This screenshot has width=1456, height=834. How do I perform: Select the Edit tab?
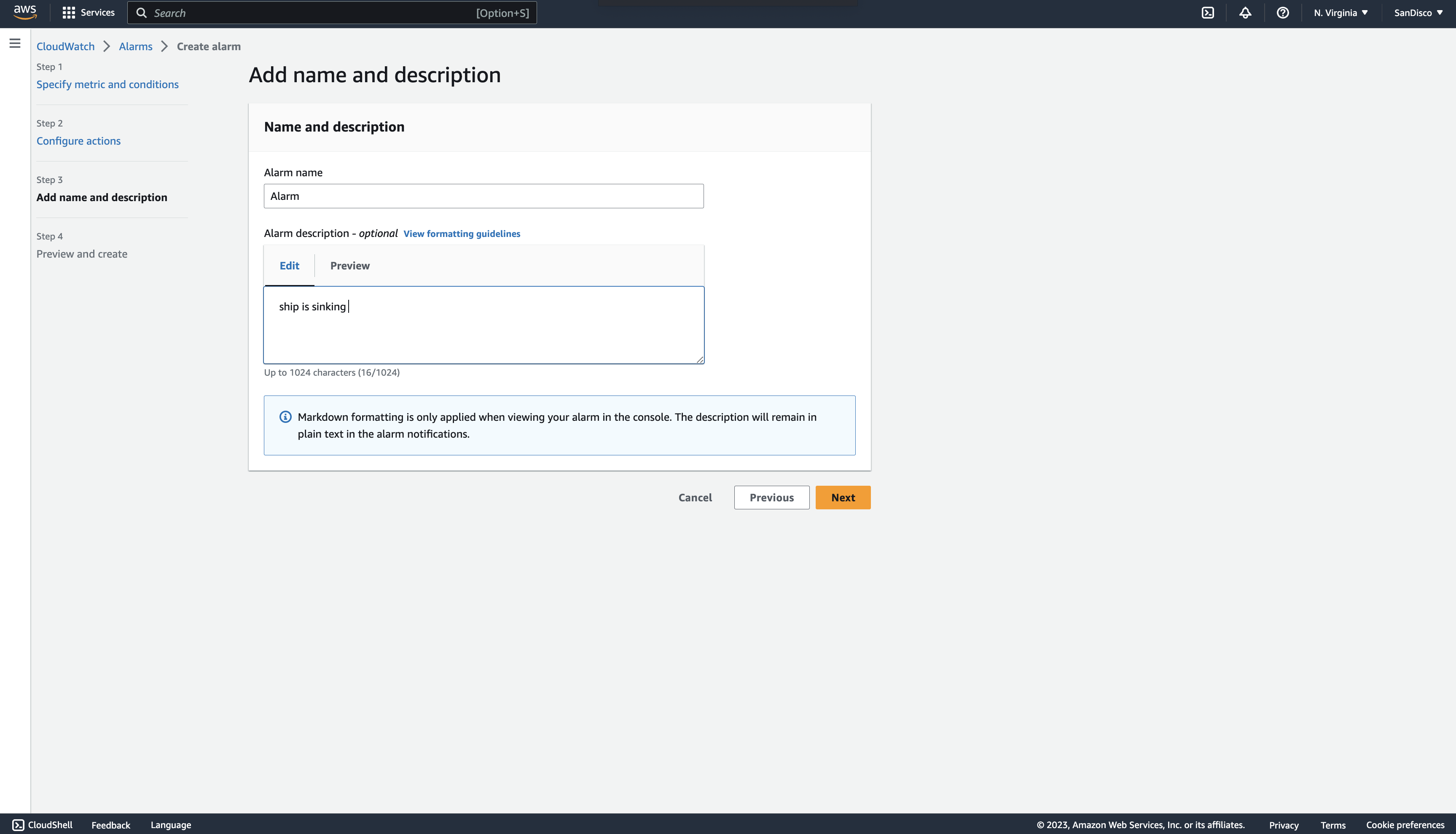tap(289, 266)
